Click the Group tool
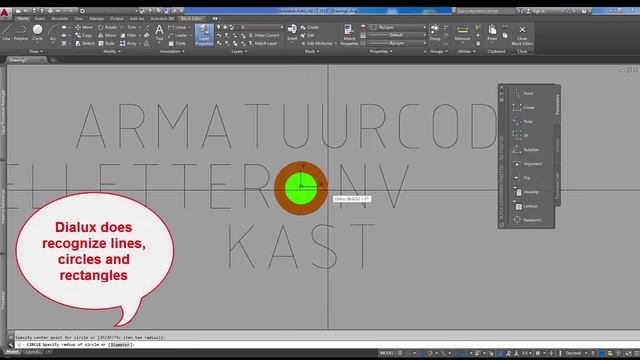640x360 pixels. point(435,32)
